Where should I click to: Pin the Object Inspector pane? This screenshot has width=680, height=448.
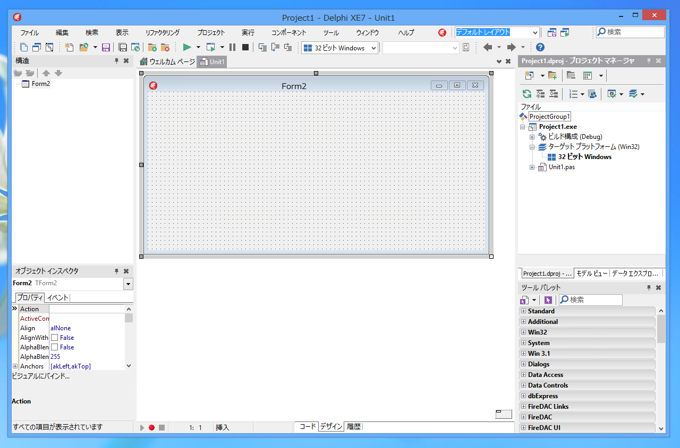(x=116, y=271)
